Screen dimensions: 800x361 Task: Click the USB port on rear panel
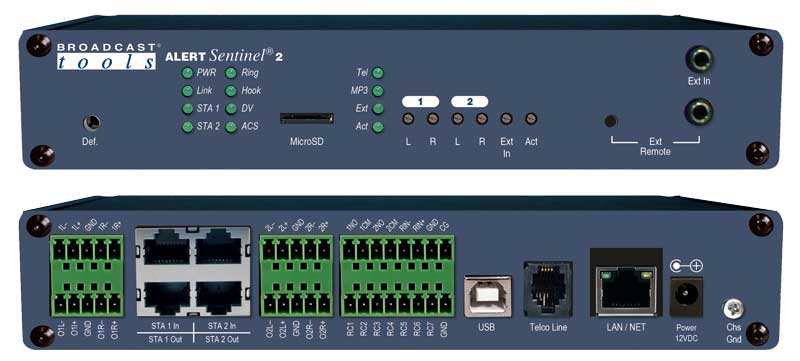tap(488, 296)
